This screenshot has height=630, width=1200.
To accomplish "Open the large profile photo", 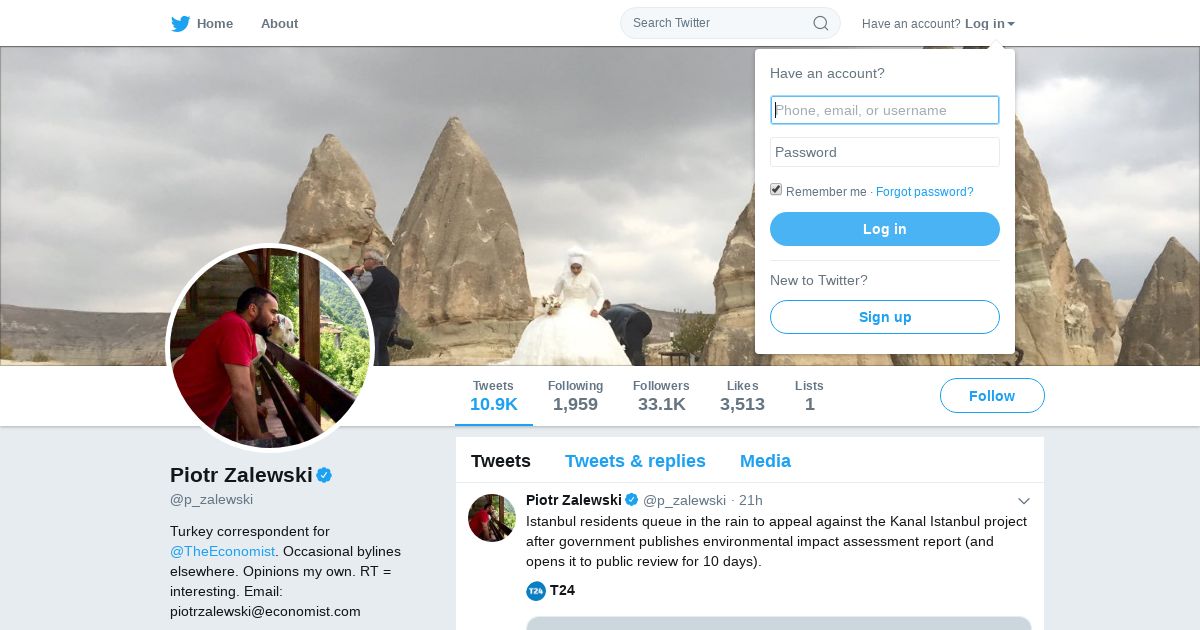I will 270,348.
